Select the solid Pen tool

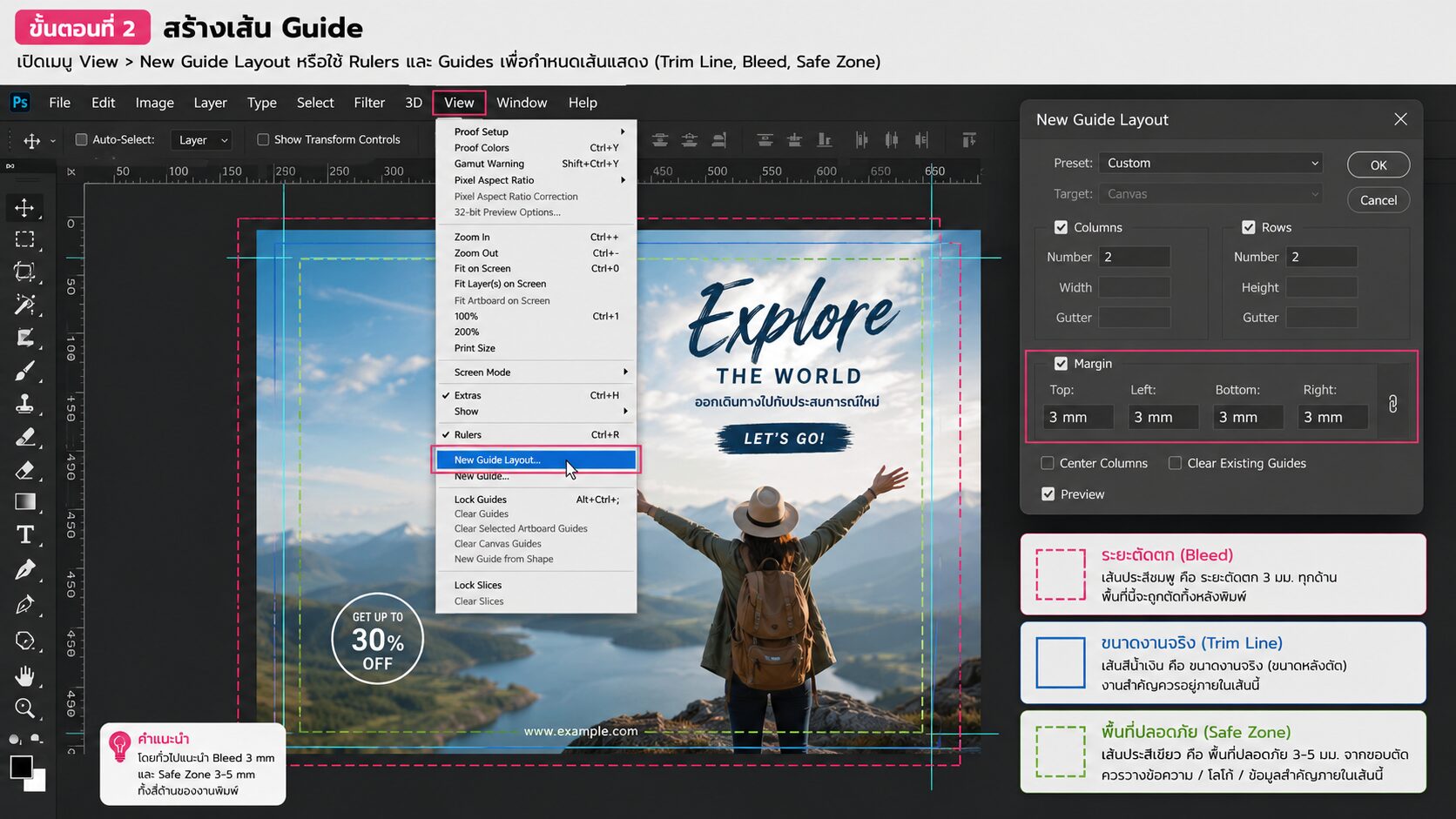(x=24, y=570)
